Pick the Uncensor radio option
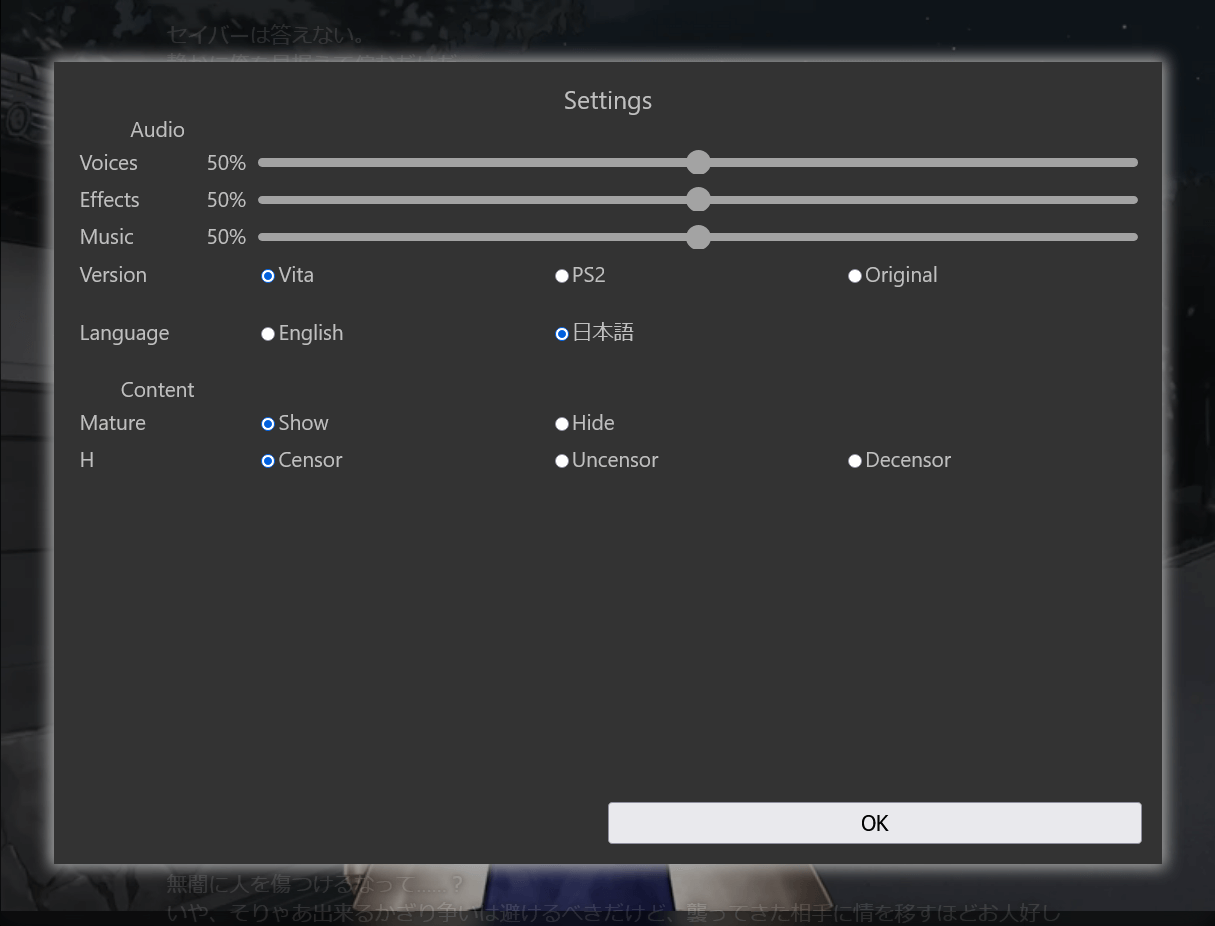The height and width of the screenshot is (926, 1215). pos(562,461)
